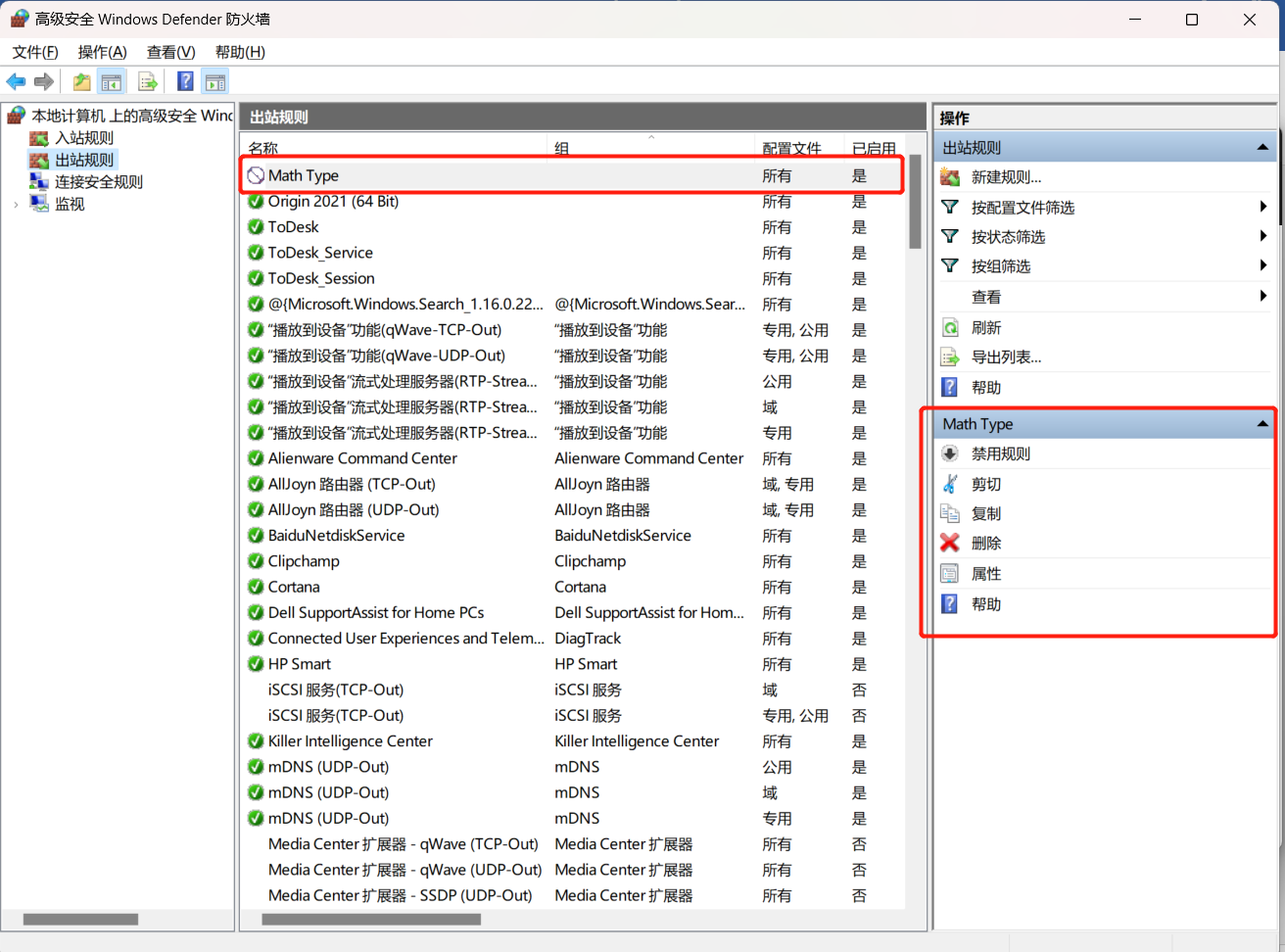Click the blocked circle icon beside Math Type

[256, 175]
